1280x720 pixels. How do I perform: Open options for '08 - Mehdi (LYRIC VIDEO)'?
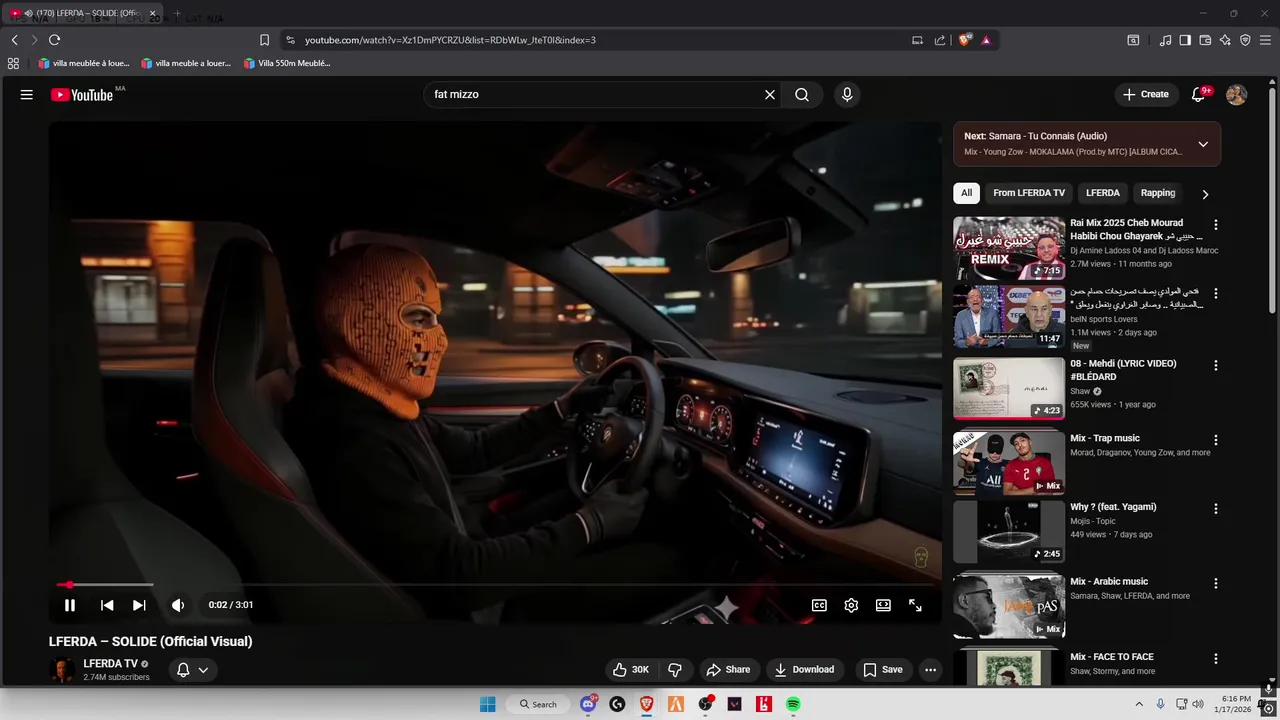pyautogui.click(x=1216, y=366)
